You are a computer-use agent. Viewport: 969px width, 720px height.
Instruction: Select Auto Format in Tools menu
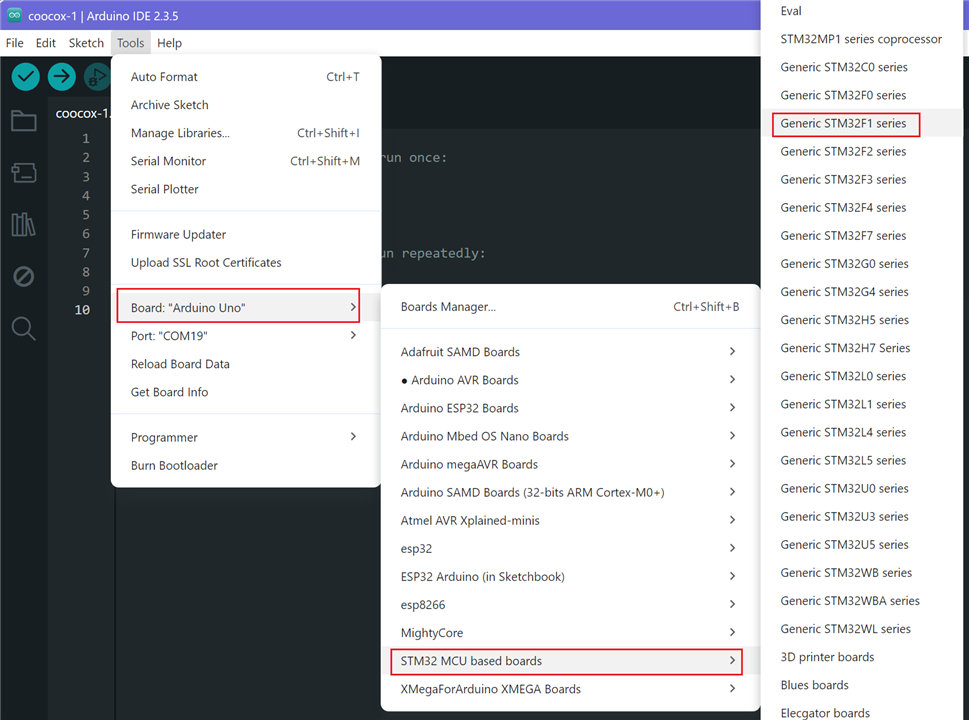(245, 77)
